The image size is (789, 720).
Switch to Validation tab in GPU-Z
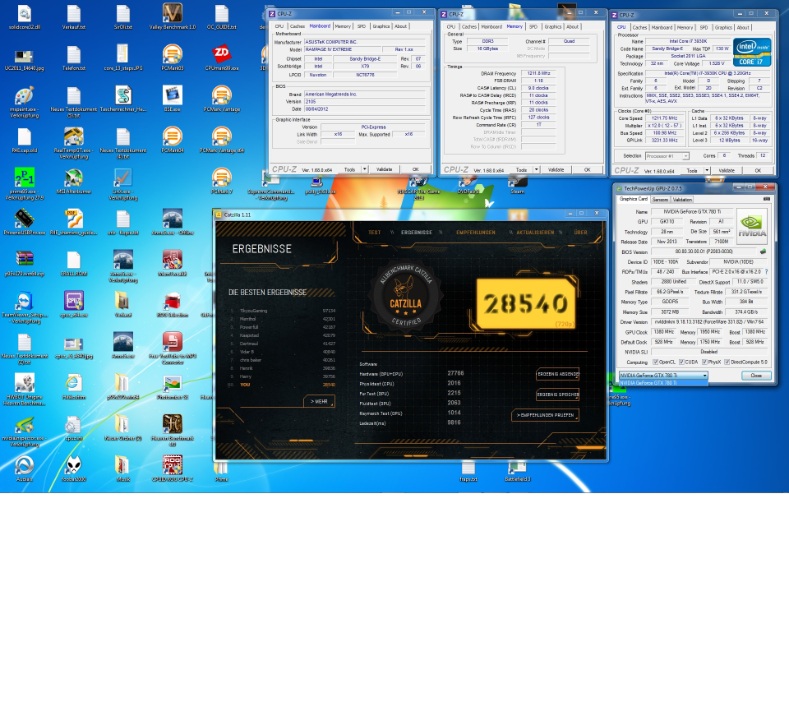(682, 200)
